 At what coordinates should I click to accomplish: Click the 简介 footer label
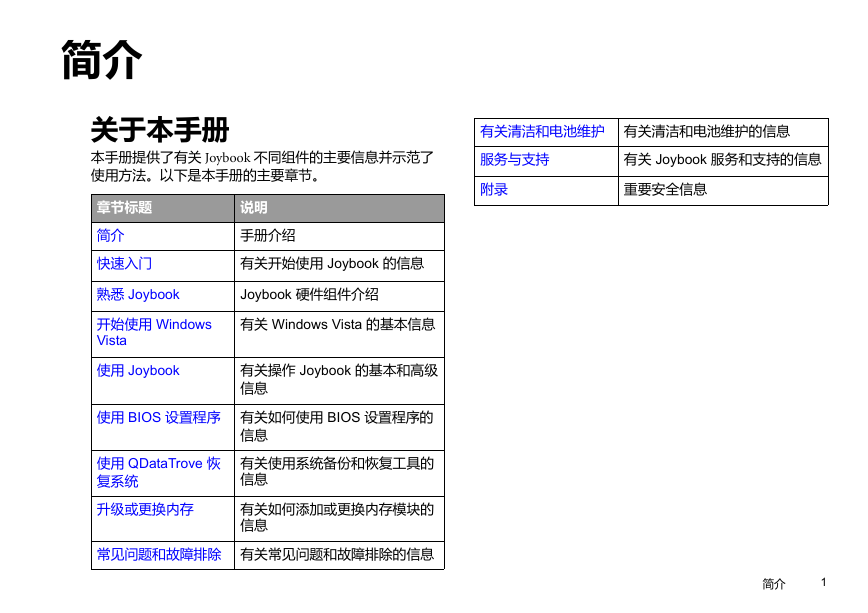(x=773, y=584)
